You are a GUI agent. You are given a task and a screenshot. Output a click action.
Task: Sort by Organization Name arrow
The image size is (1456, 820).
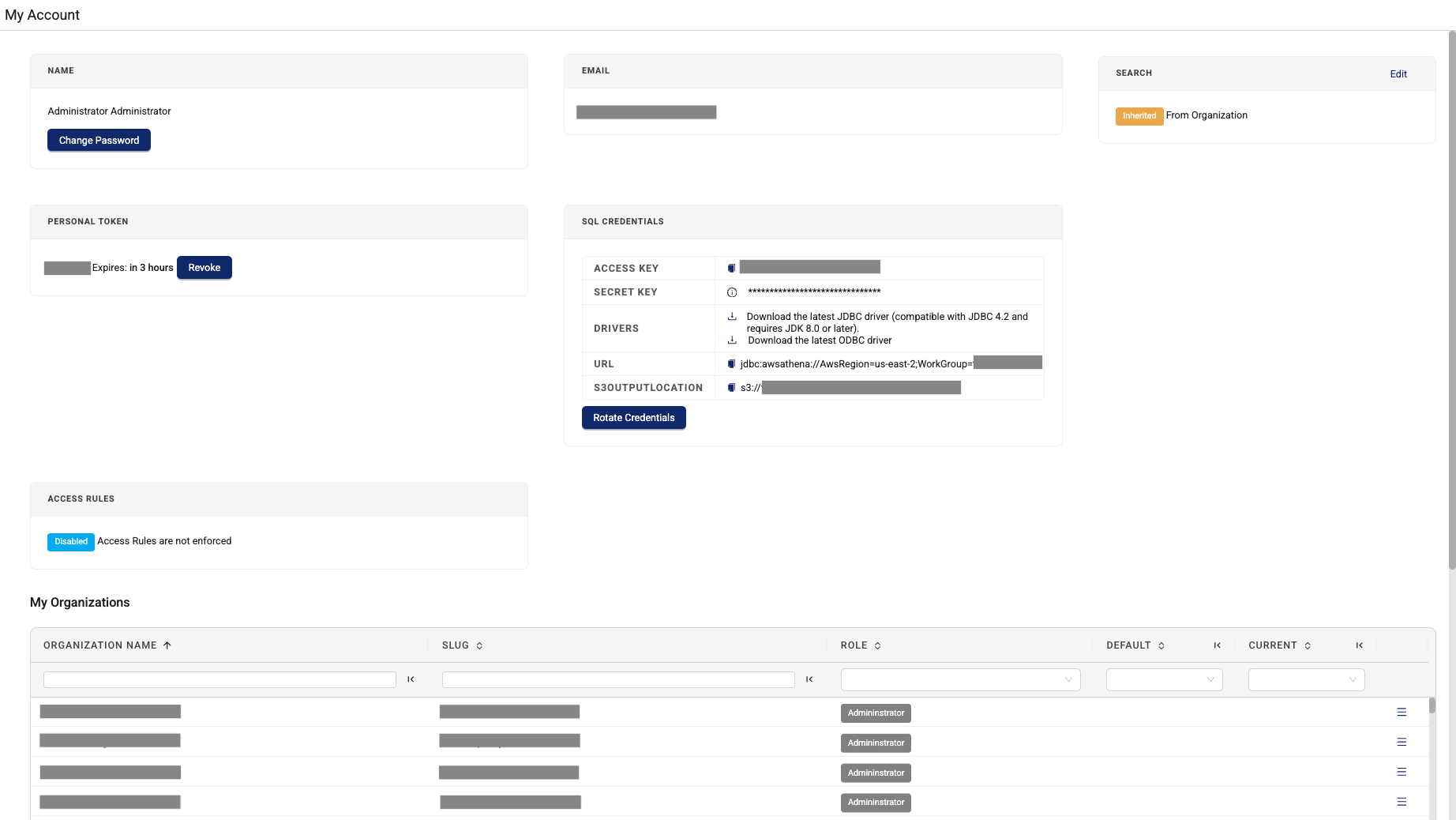[x=167, y=645]
